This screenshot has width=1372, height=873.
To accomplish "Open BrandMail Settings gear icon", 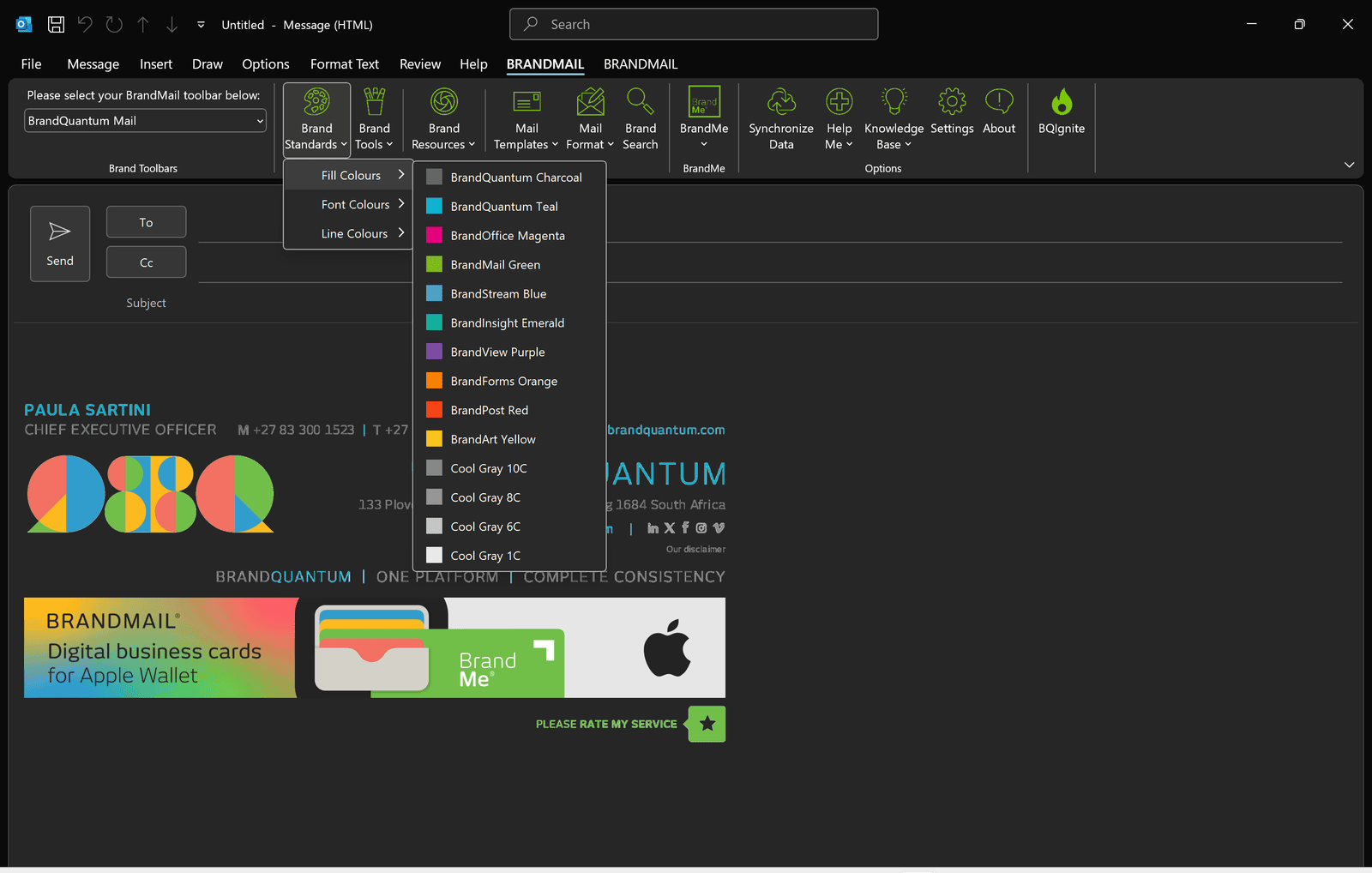I will [x=952, y=102].
